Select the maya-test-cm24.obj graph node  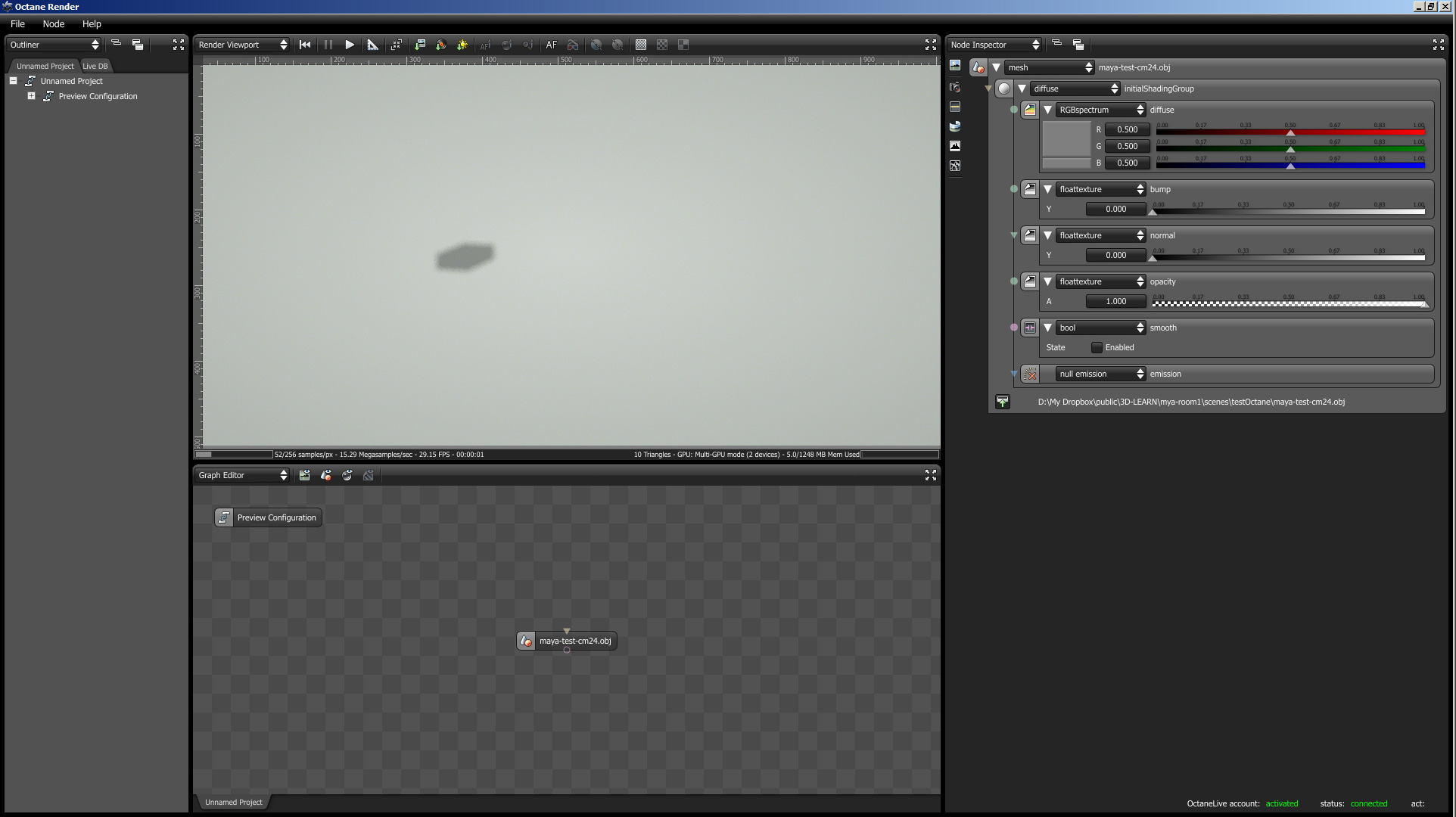click(x=574, y=641)
